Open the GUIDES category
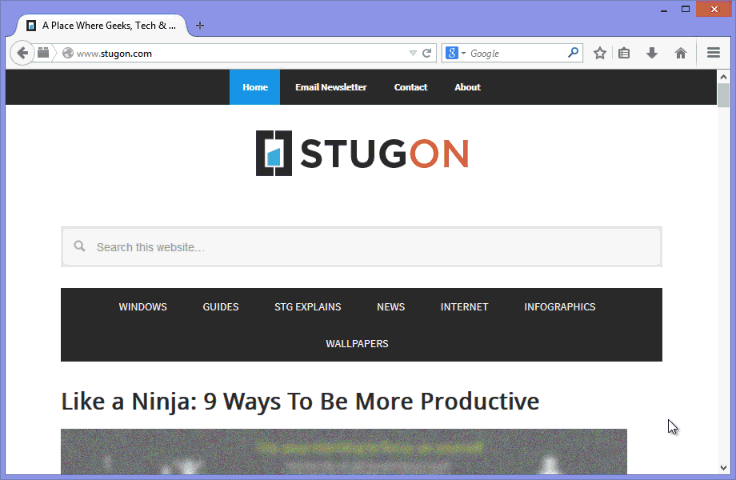 click(x=221, y=307)
